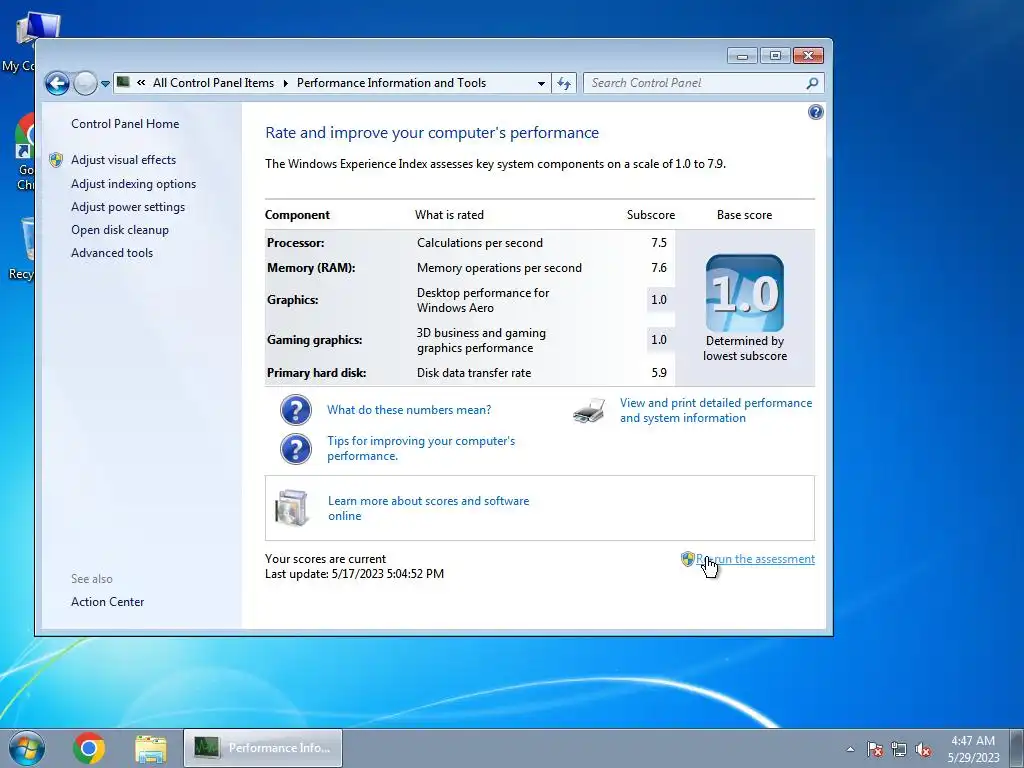The image size is (1024, 768).
Task: Open the Windows Start menu
Action: [x=27, y=748]
